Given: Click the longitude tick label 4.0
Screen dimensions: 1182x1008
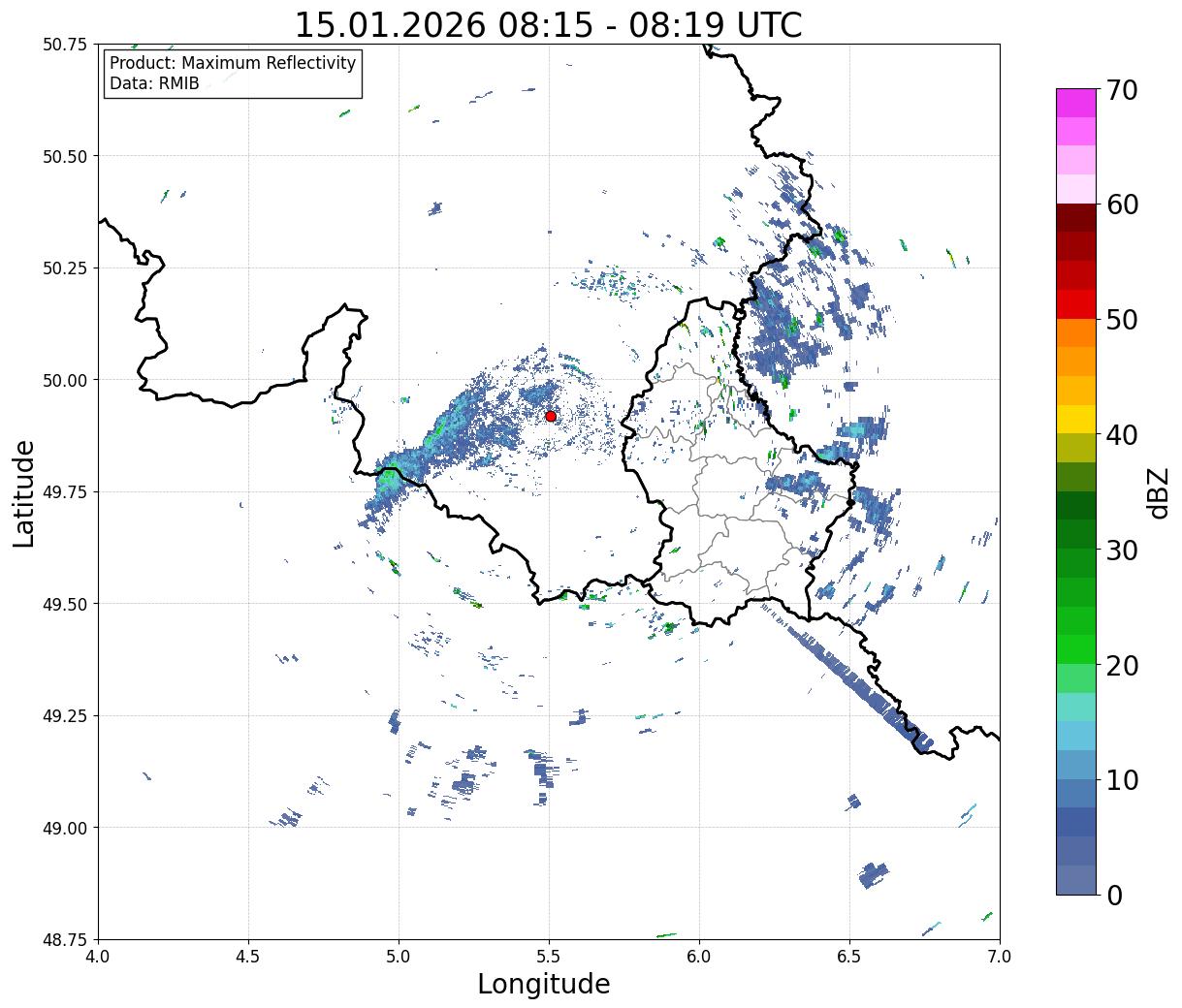Looking at the screenshot, I should tap(98, 956).
